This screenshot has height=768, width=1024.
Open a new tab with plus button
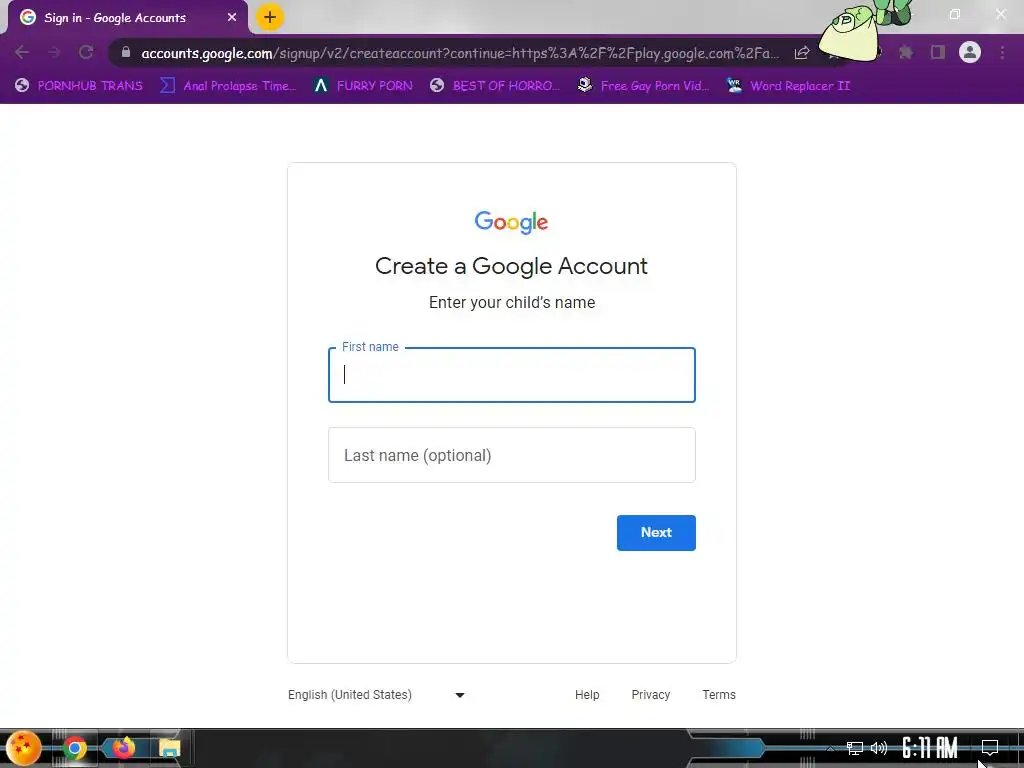pyautogui.click(x=270, y=18)
